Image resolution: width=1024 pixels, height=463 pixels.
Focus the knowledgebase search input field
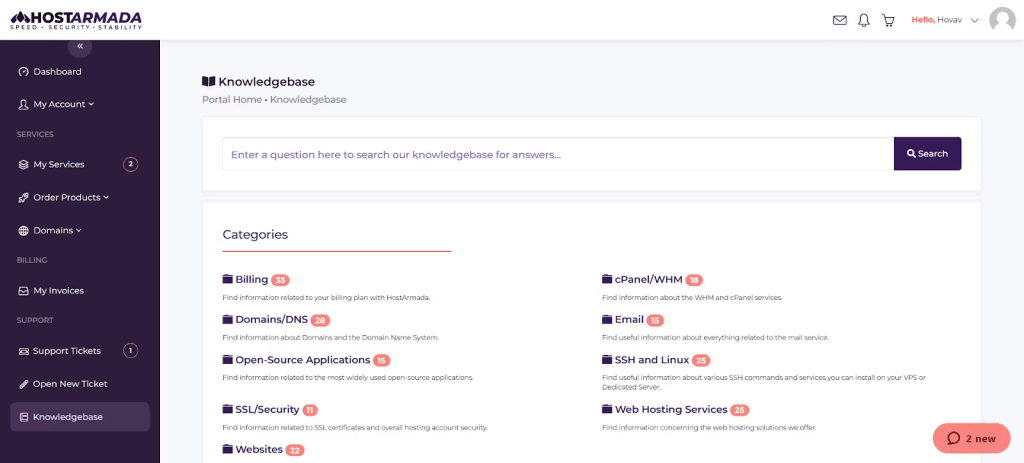pos(557,154)
